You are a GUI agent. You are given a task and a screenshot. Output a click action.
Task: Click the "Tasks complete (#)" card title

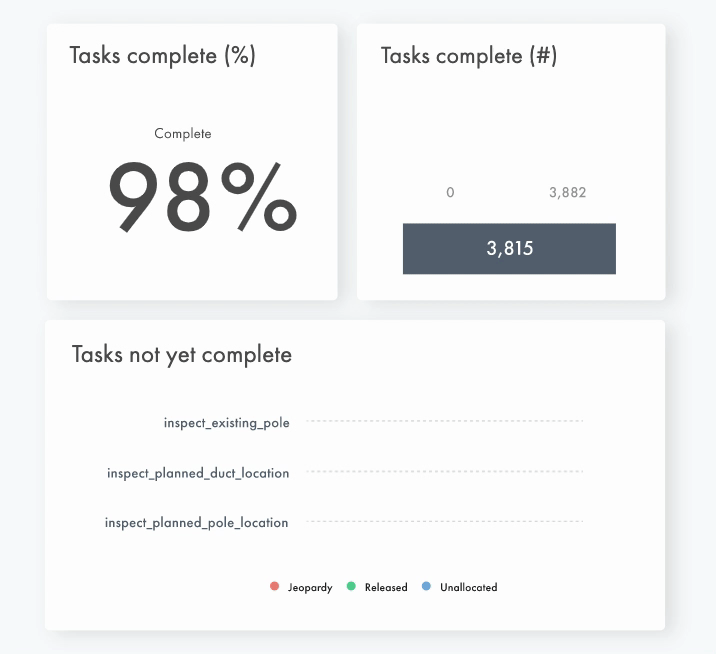tap(469, 56)
